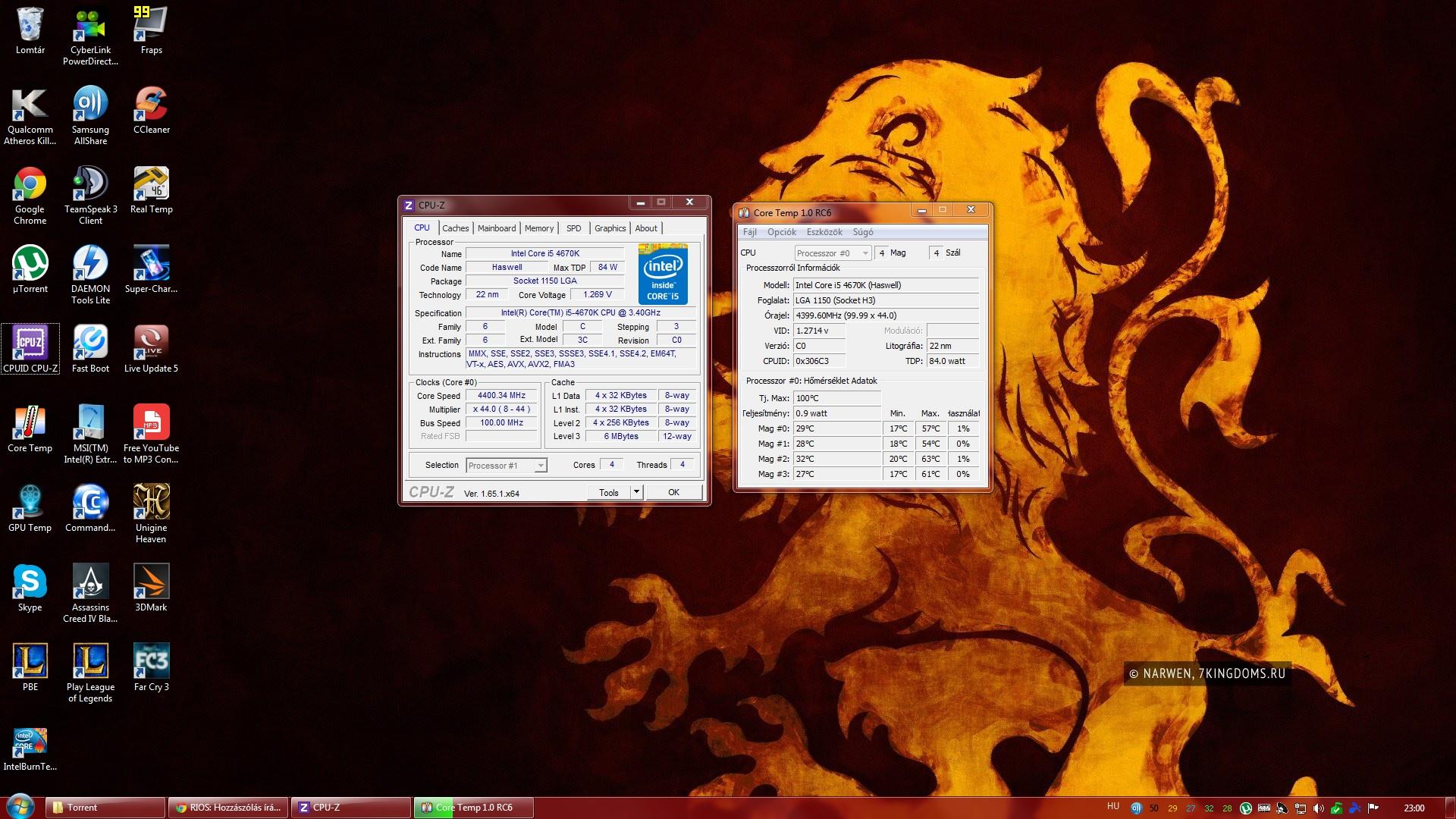The image size is (1456, 819).
Task: Switch to Graphics tab in CPU-Z
Action: click(610, 228)
